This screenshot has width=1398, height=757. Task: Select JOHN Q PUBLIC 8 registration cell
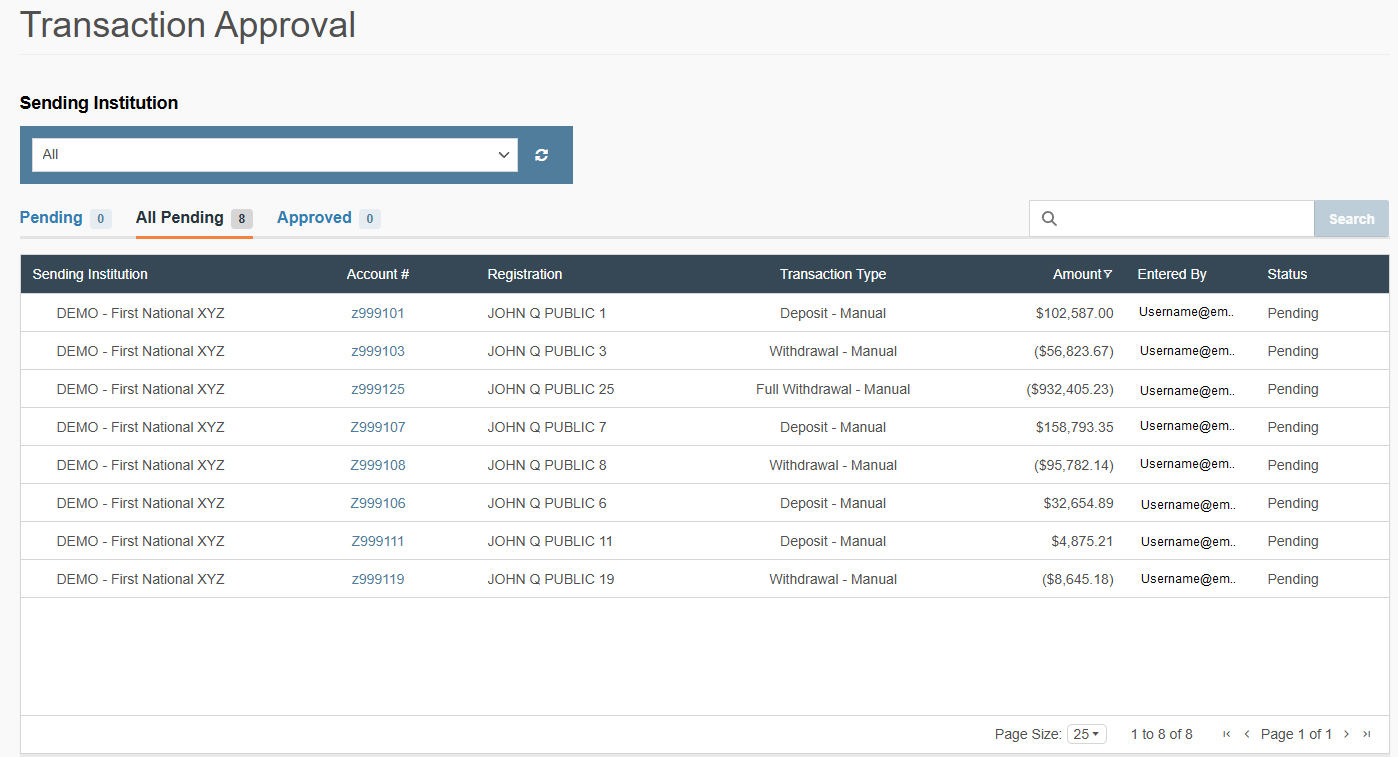(x=547, y=465)
